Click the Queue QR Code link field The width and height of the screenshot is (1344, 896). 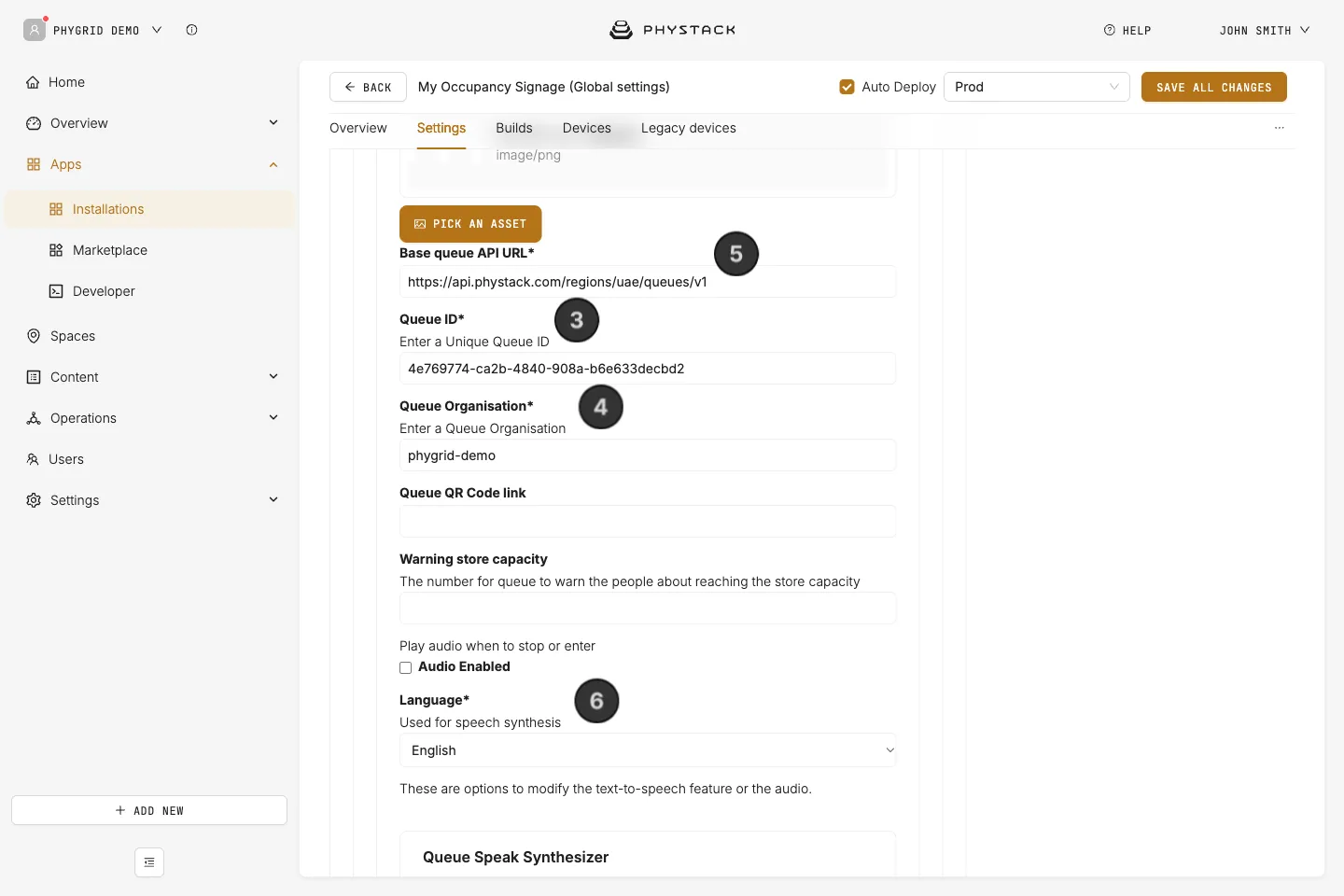pos(648,522)
